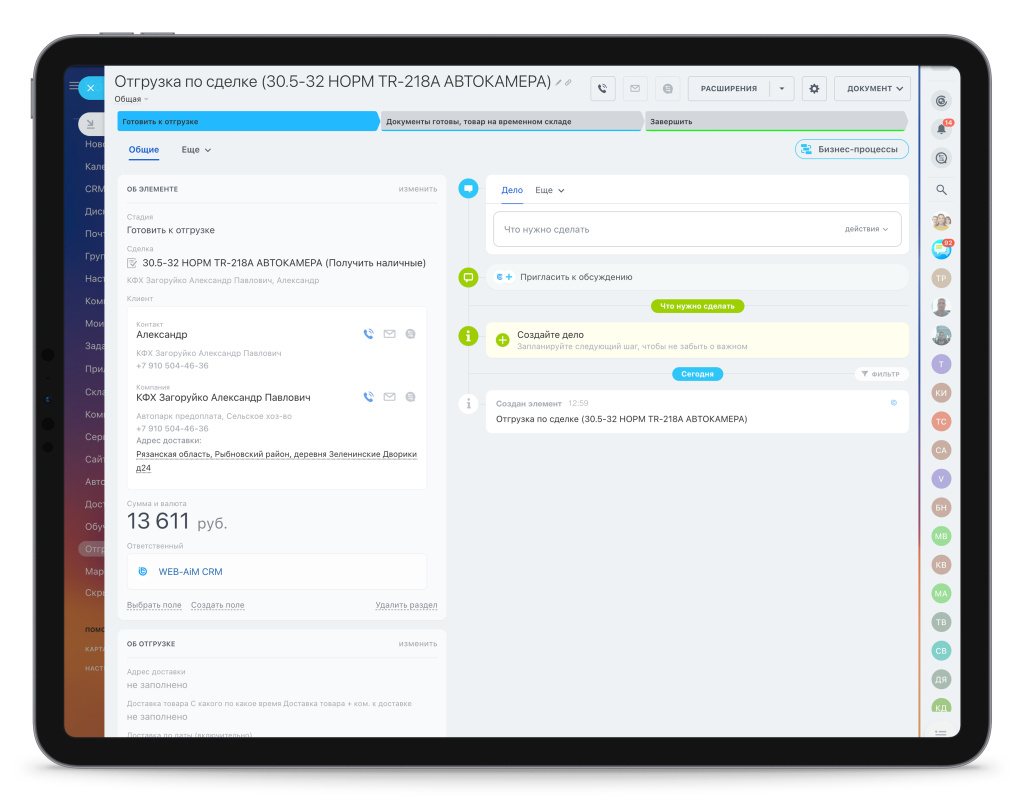Screen dimensions: 1024x803
Task: Open the Расширения dropdown arrow
Action: [x=782, y=88]
